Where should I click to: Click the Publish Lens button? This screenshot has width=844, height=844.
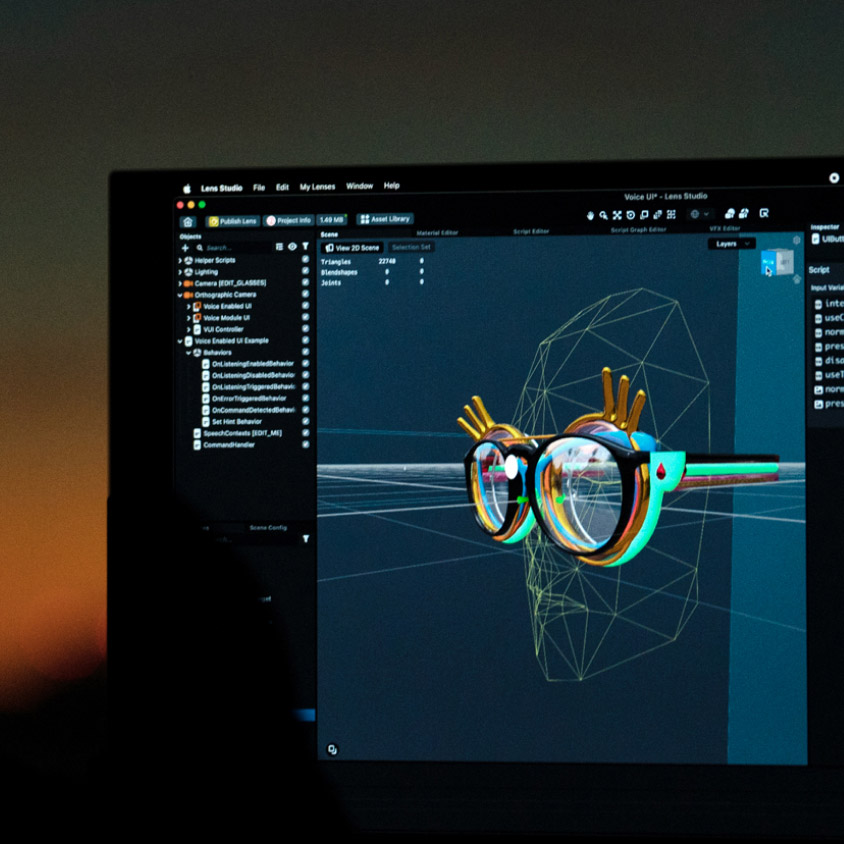(x=233, y=221)
